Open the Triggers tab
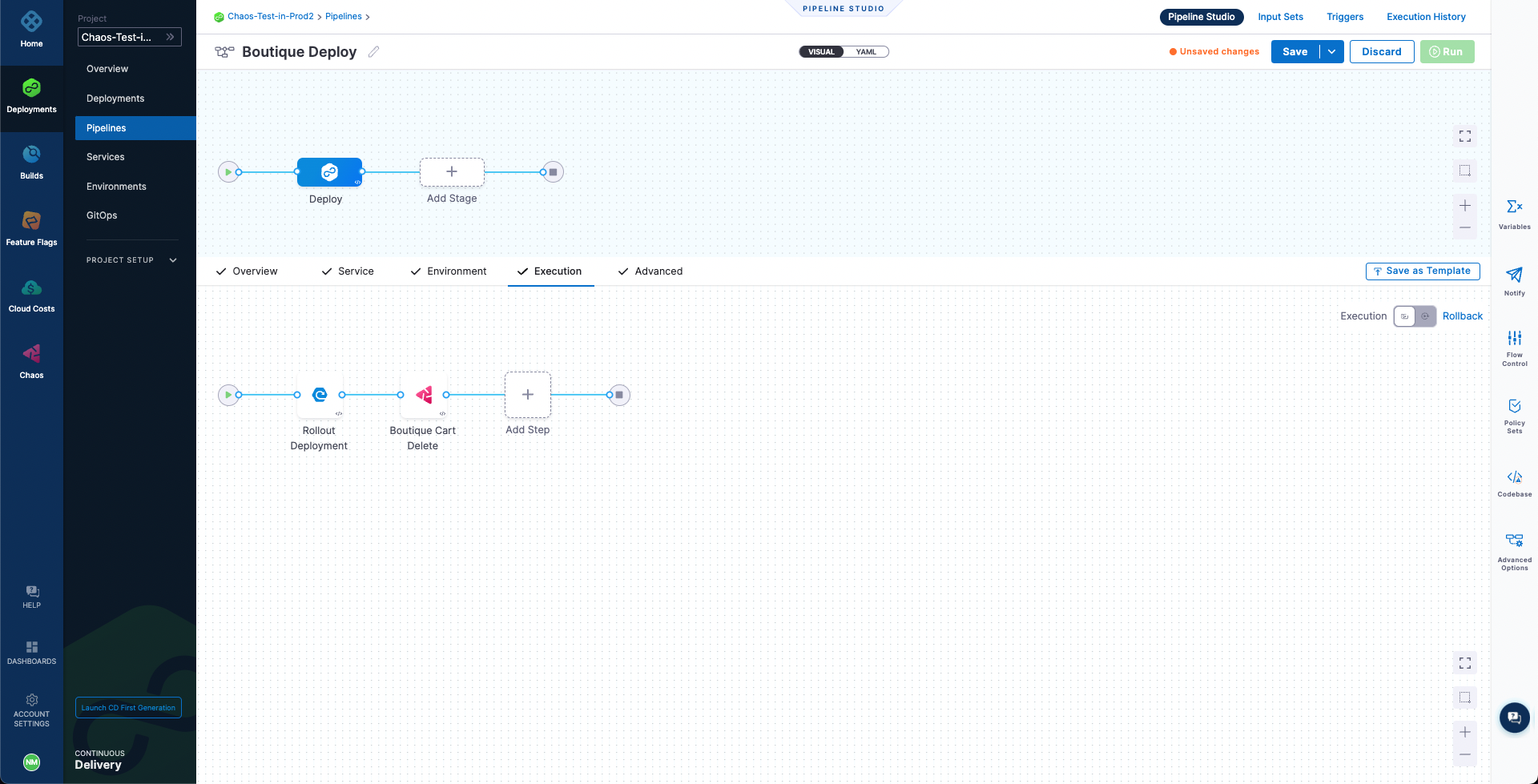1538x784 pixels. coord(1344,17)
